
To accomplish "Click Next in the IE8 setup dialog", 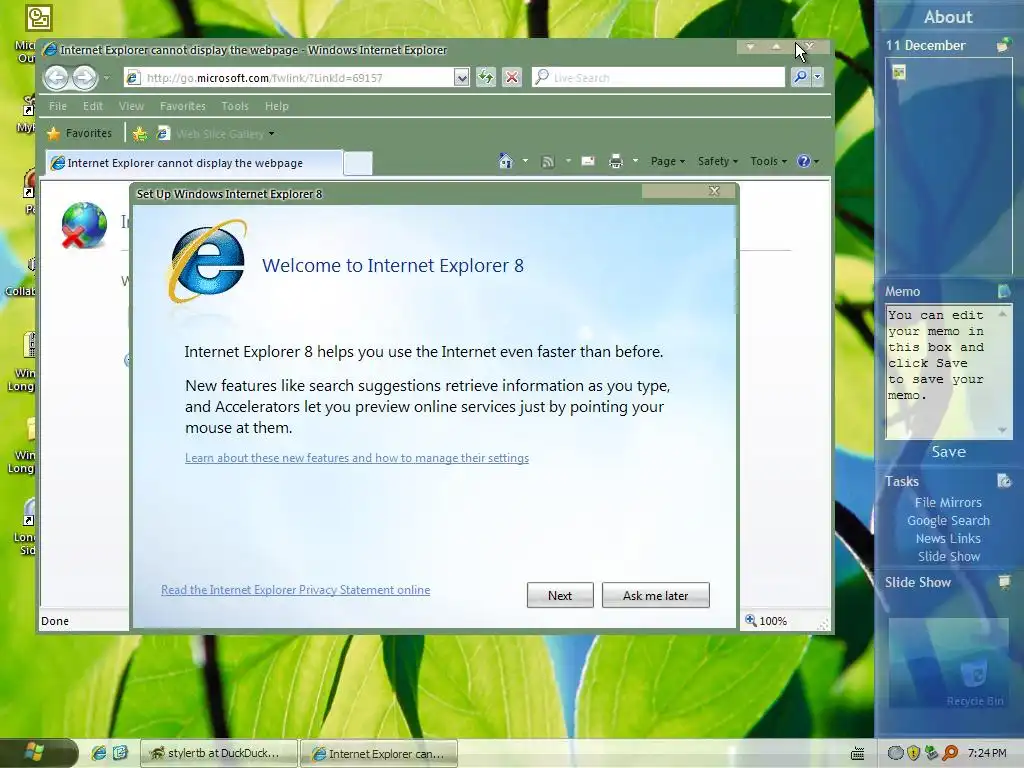I will tap(560, 595).
